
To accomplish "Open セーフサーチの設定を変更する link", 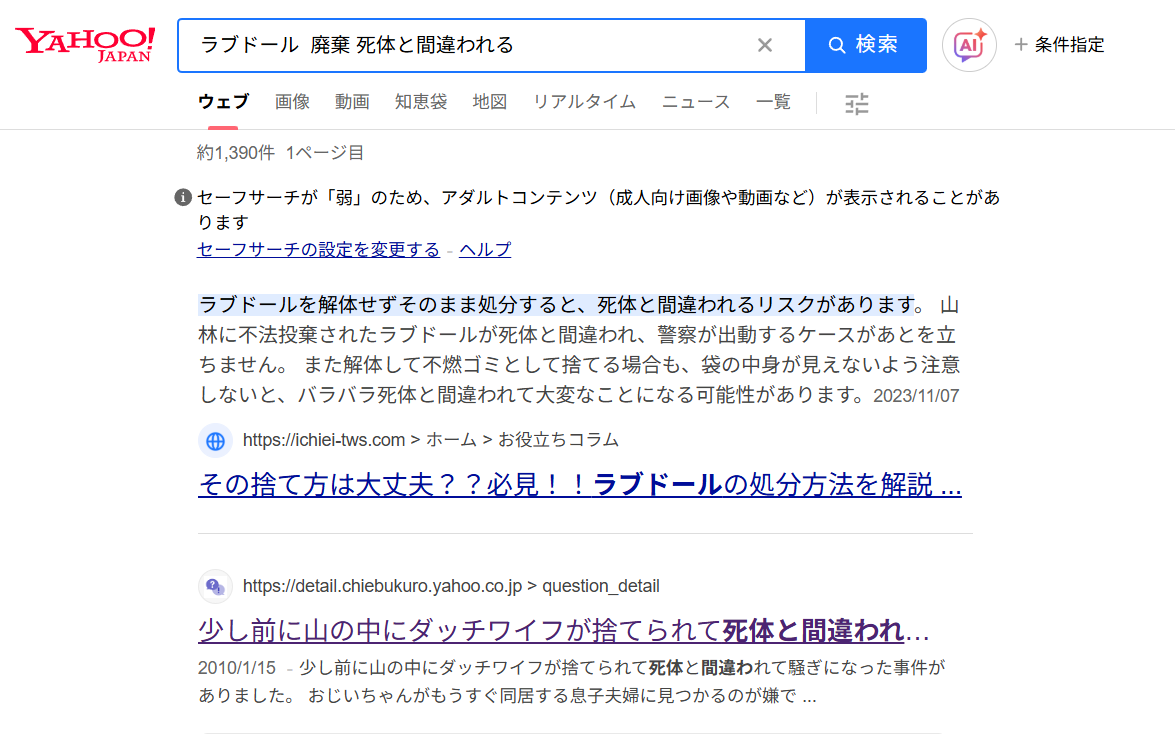I will 318,250.
